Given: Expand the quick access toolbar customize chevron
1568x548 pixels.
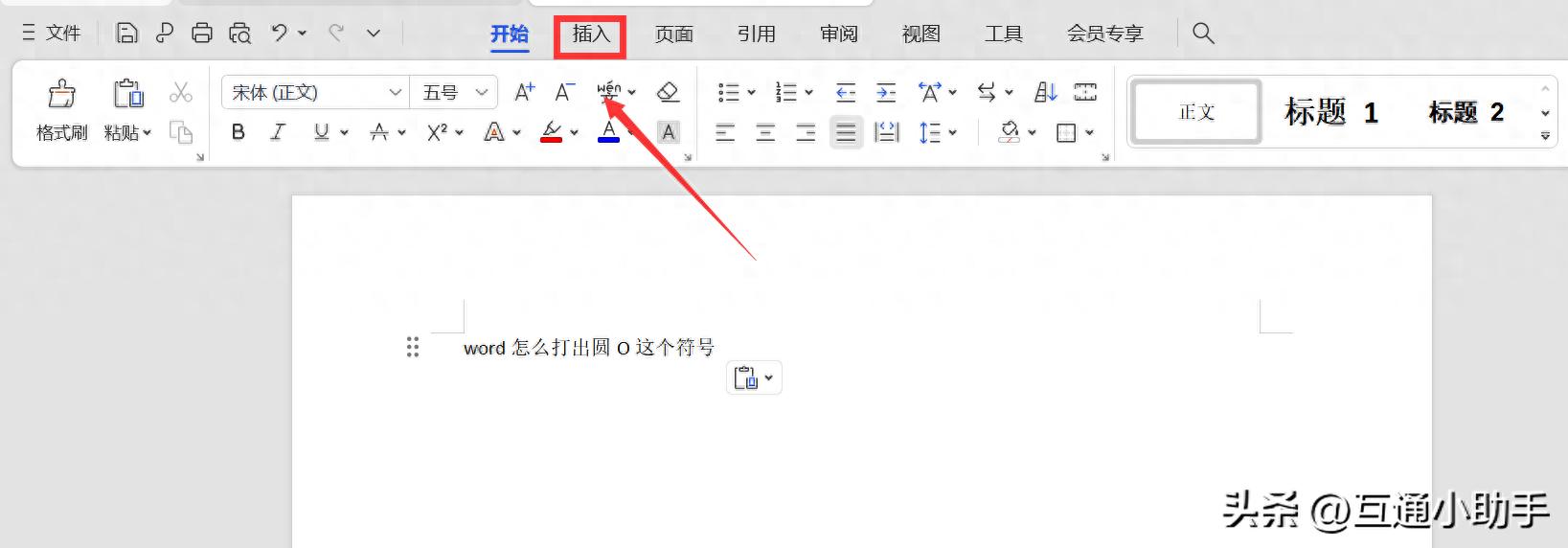Looking at the screenshot, I should click(x=374, y=33).
